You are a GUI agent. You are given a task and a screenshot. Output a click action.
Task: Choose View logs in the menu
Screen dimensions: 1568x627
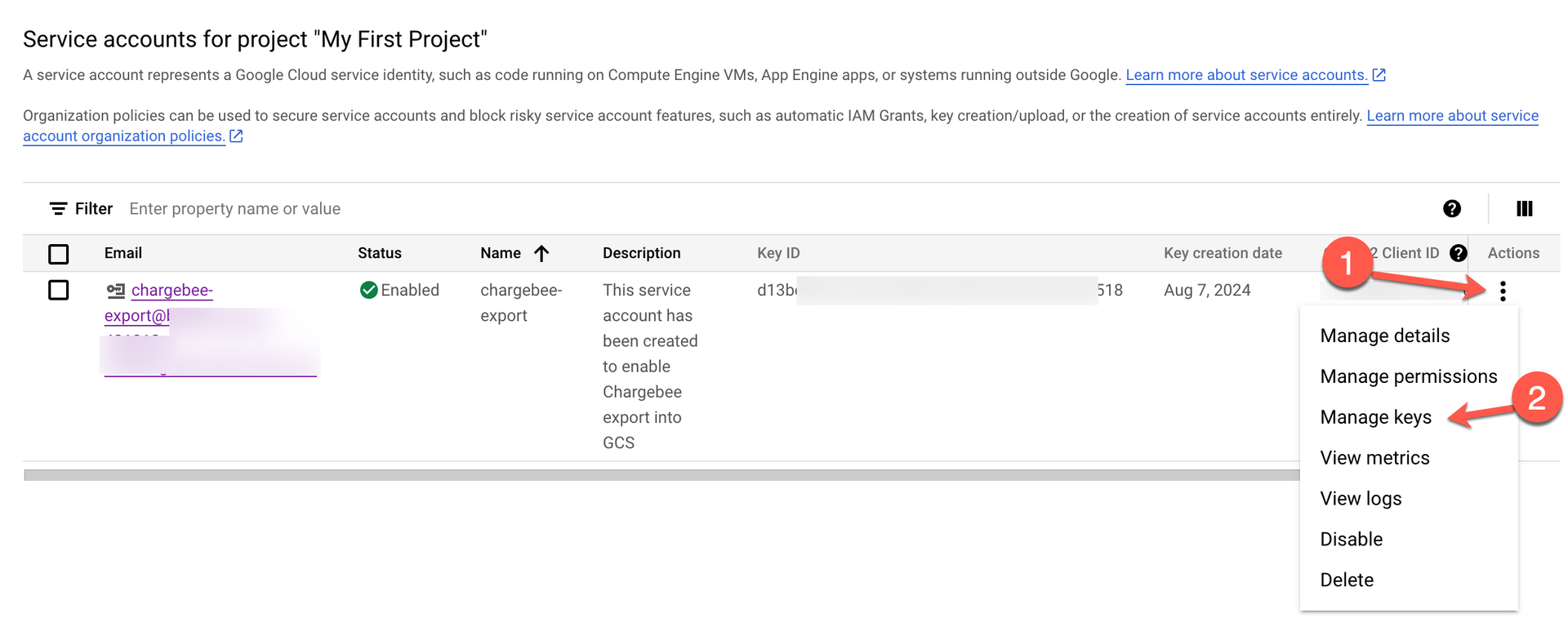[1361, 499]
